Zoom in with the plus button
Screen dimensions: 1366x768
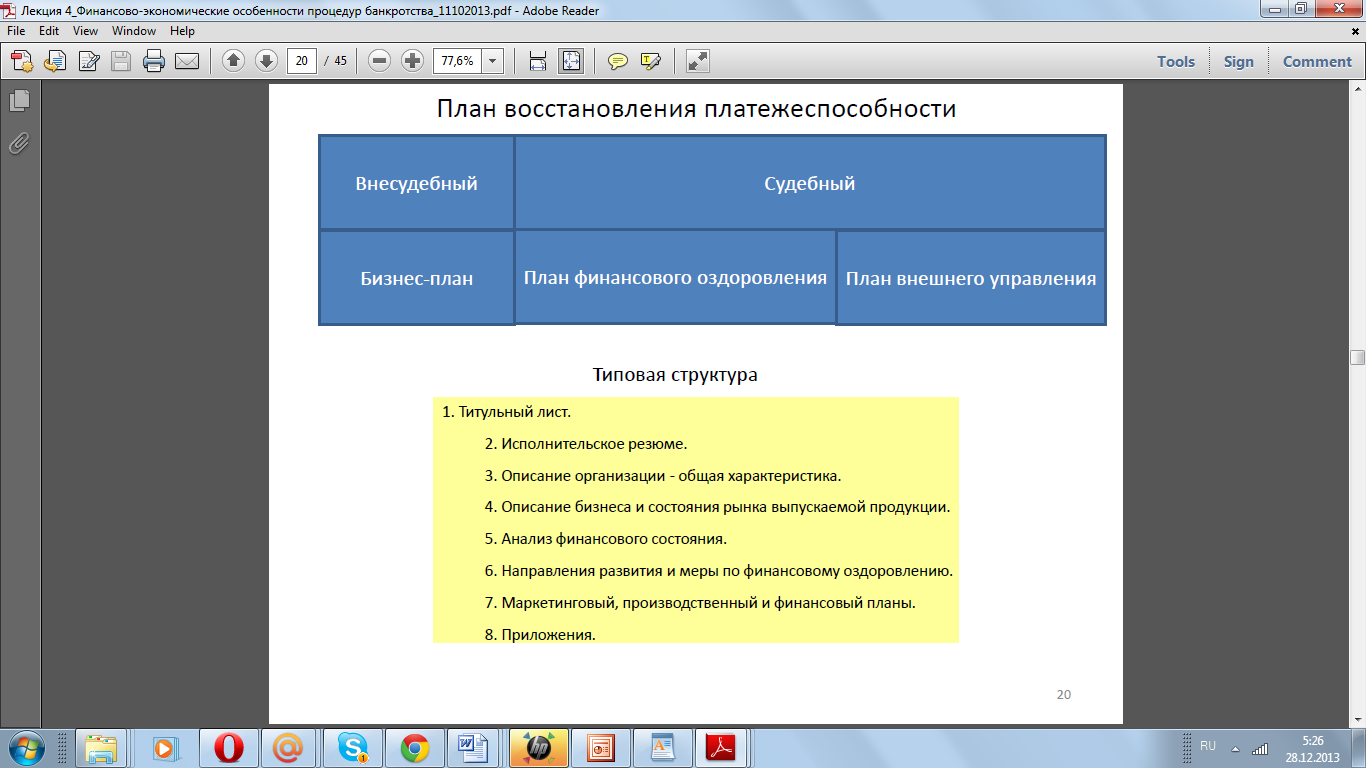412,61
